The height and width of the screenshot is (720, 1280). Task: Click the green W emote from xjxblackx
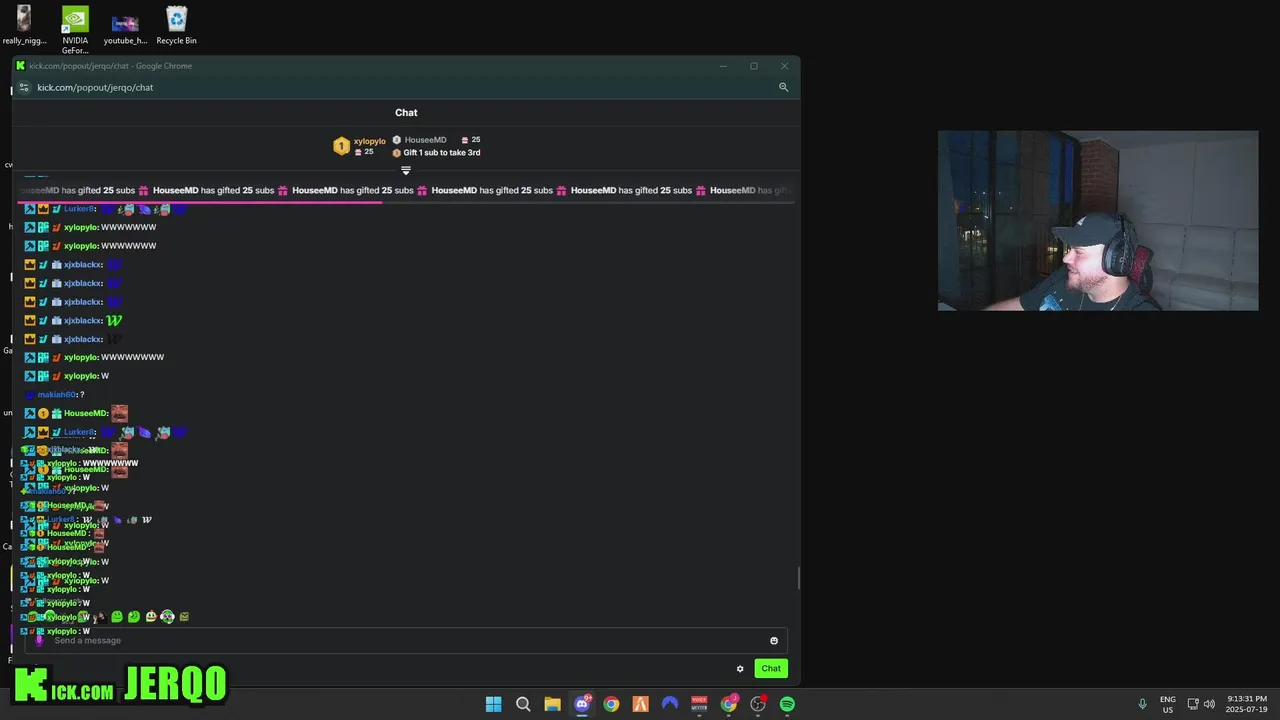[114, 320]
